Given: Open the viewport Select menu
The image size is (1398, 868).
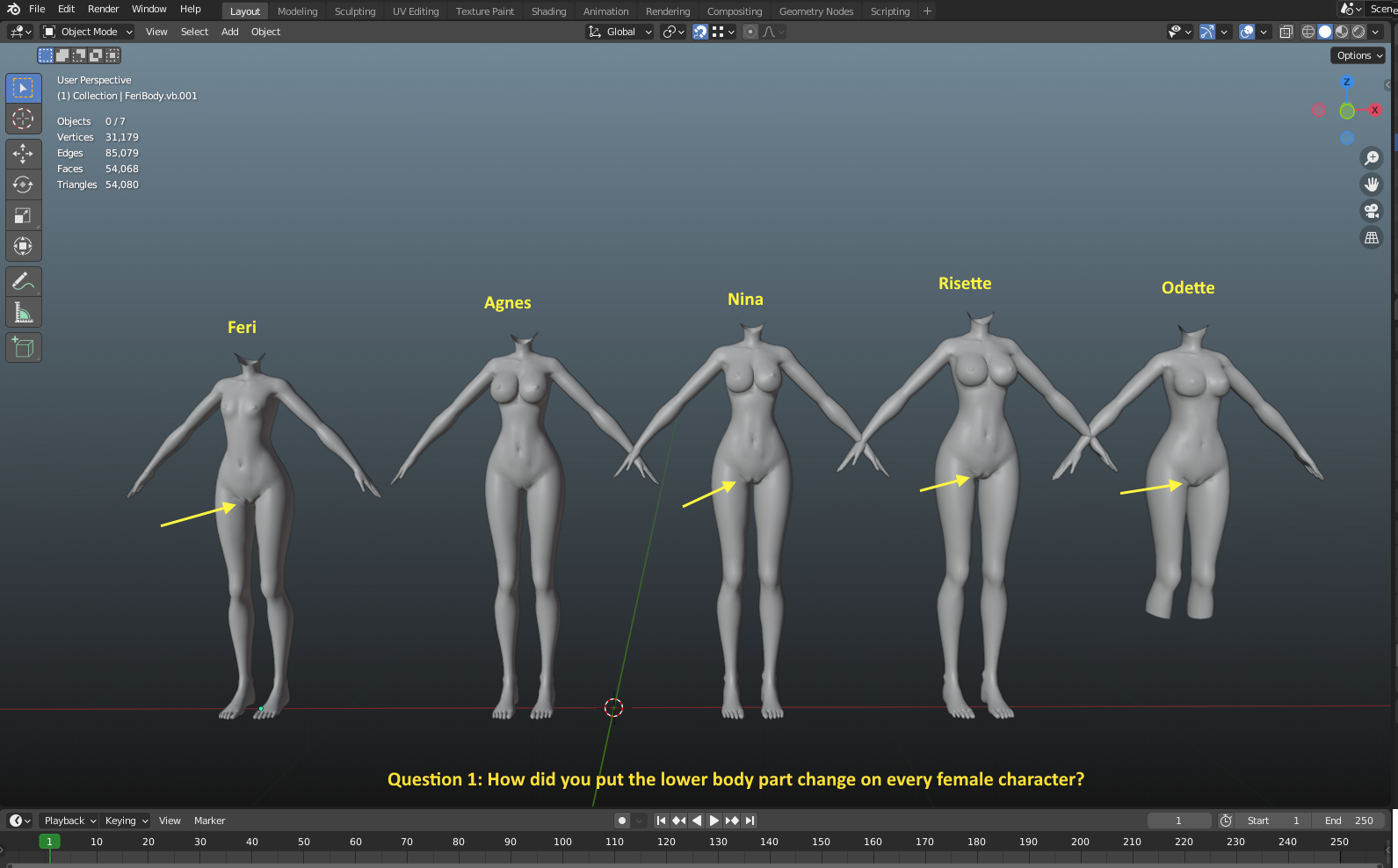Looking at the screenshot, I should click(x=194, y=32).
